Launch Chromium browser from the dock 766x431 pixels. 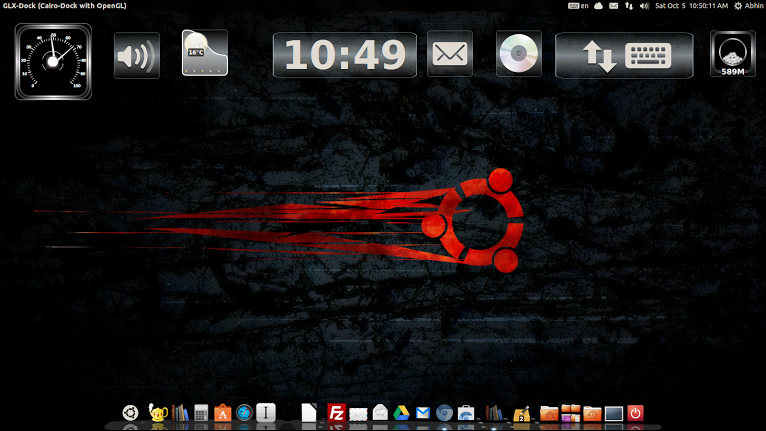point(444,413)
